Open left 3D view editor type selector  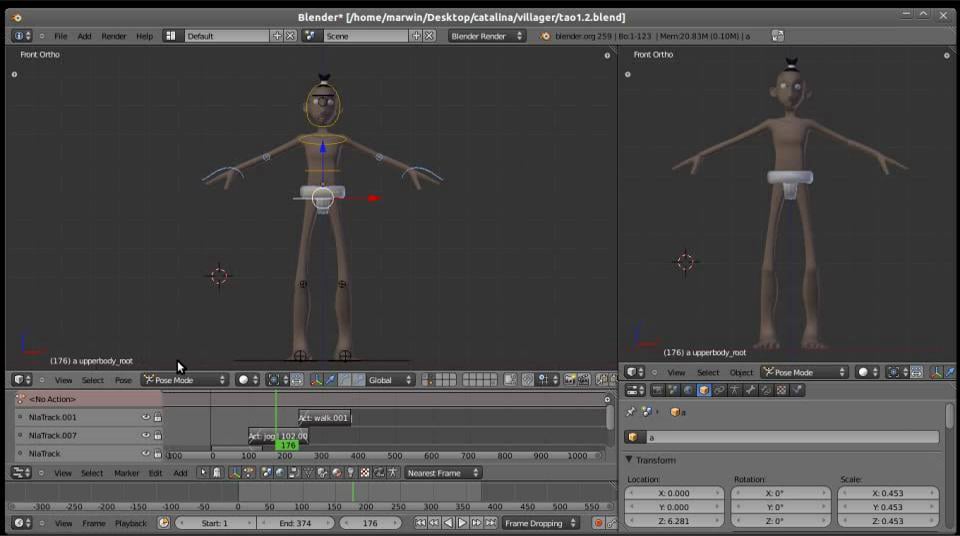coord(21,380)
